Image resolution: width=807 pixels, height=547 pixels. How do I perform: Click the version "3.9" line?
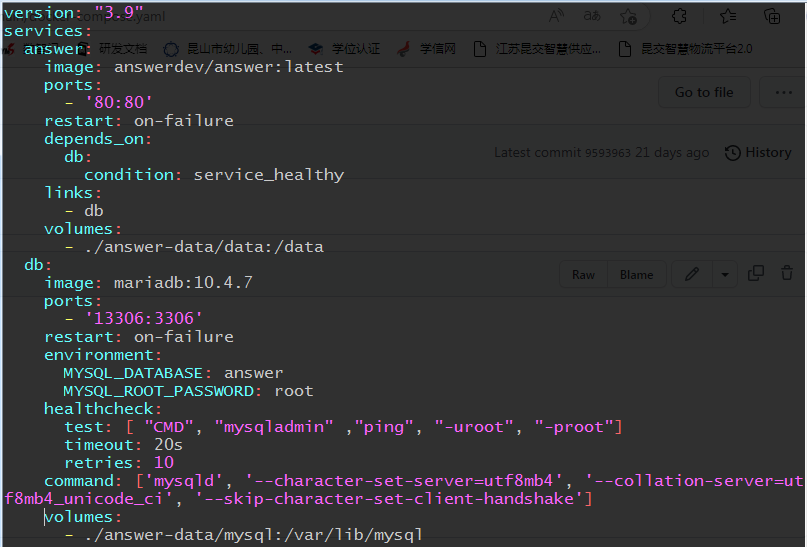(x=73, y=12)
